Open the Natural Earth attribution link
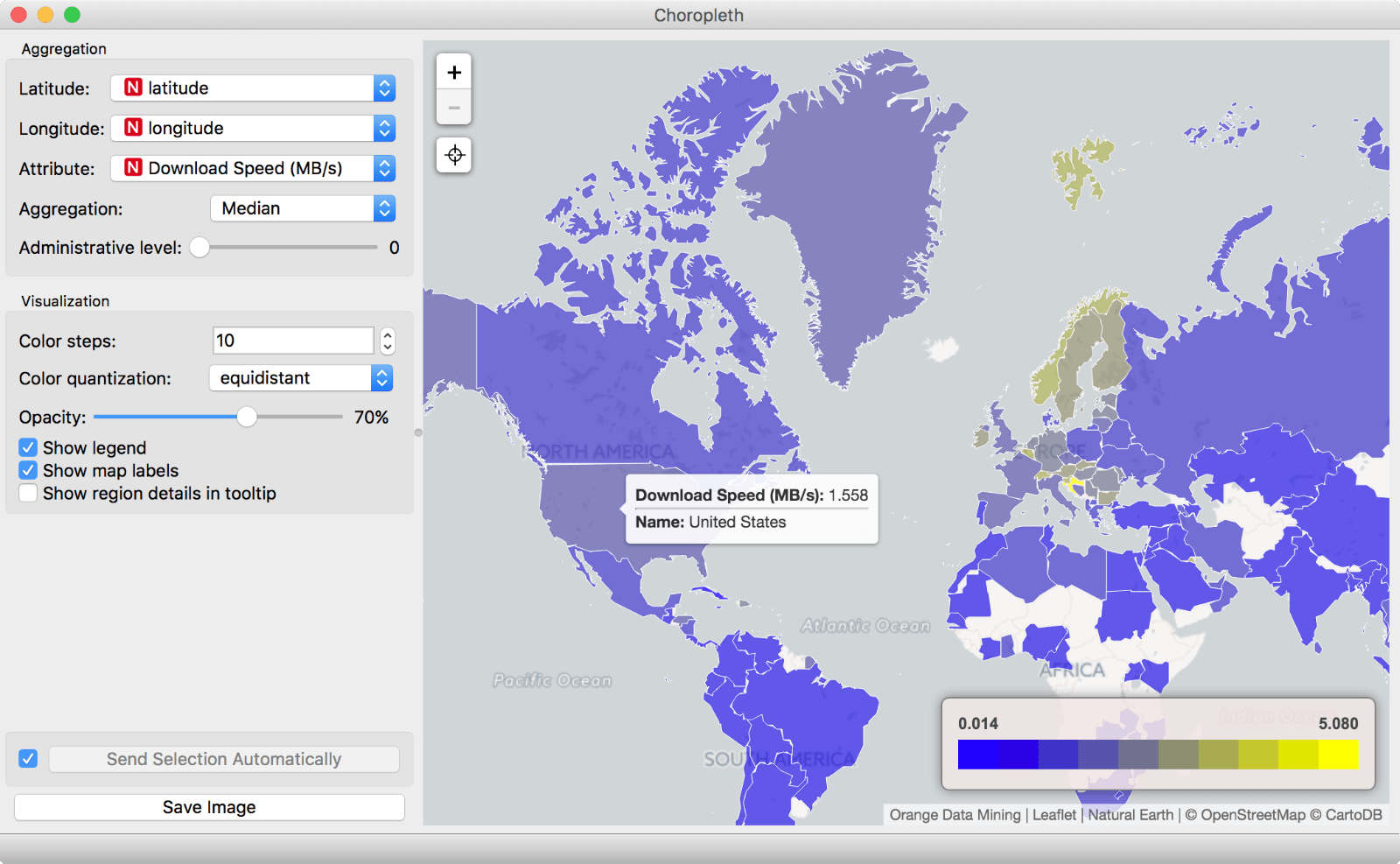 click(x=1130, y=815)
